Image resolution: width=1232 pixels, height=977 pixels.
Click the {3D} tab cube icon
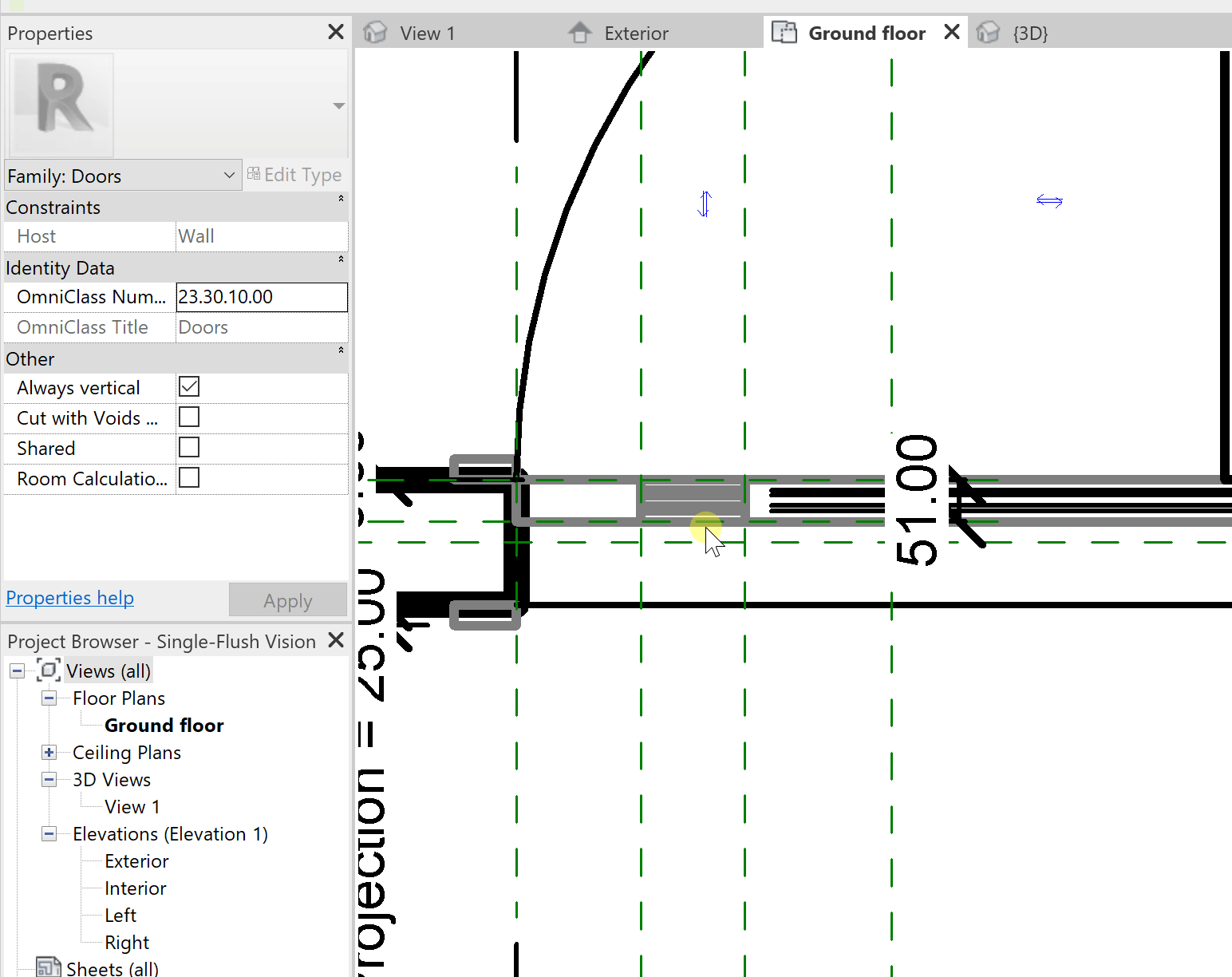[x=988, y=33]
